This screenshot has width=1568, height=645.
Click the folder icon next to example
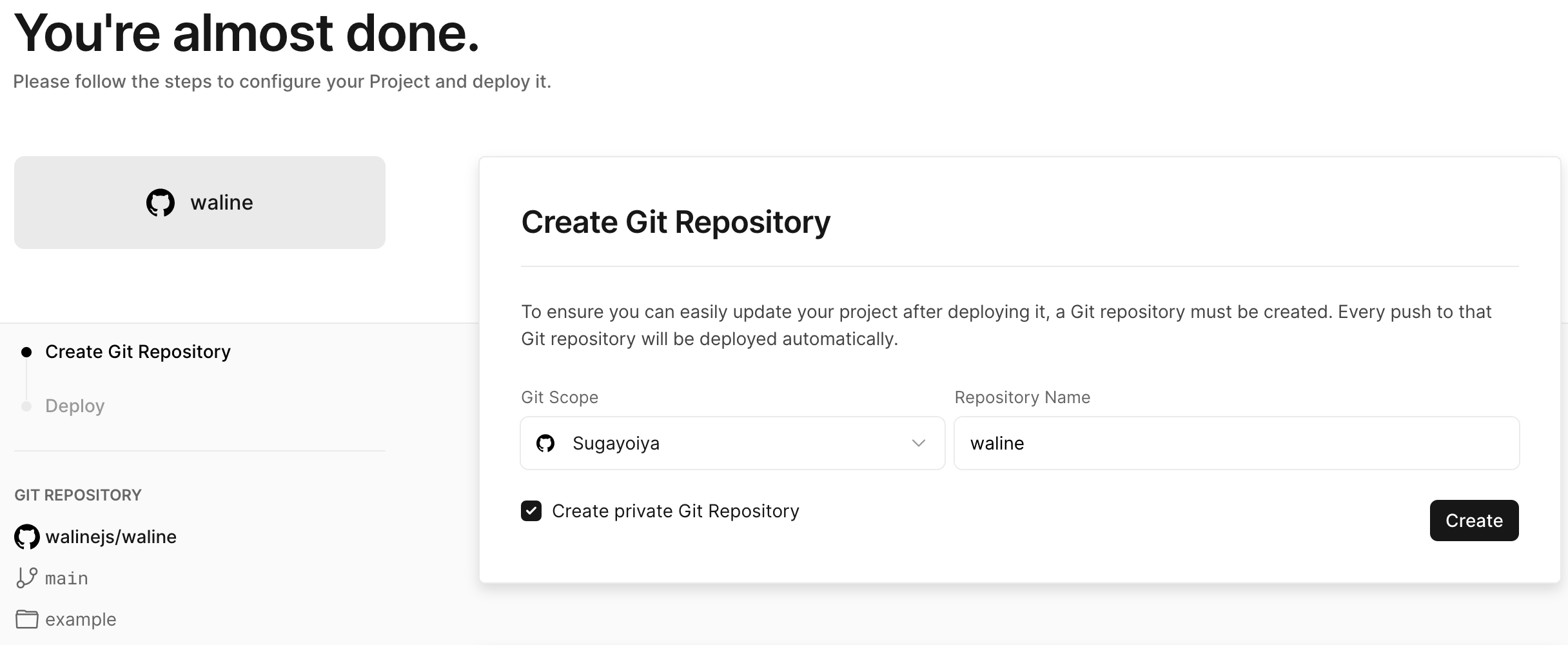pos(26,619)
